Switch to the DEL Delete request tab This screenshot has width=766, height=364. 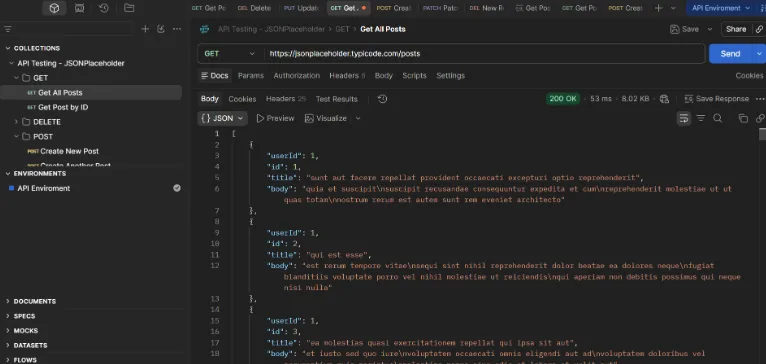(x=254, y=8)
